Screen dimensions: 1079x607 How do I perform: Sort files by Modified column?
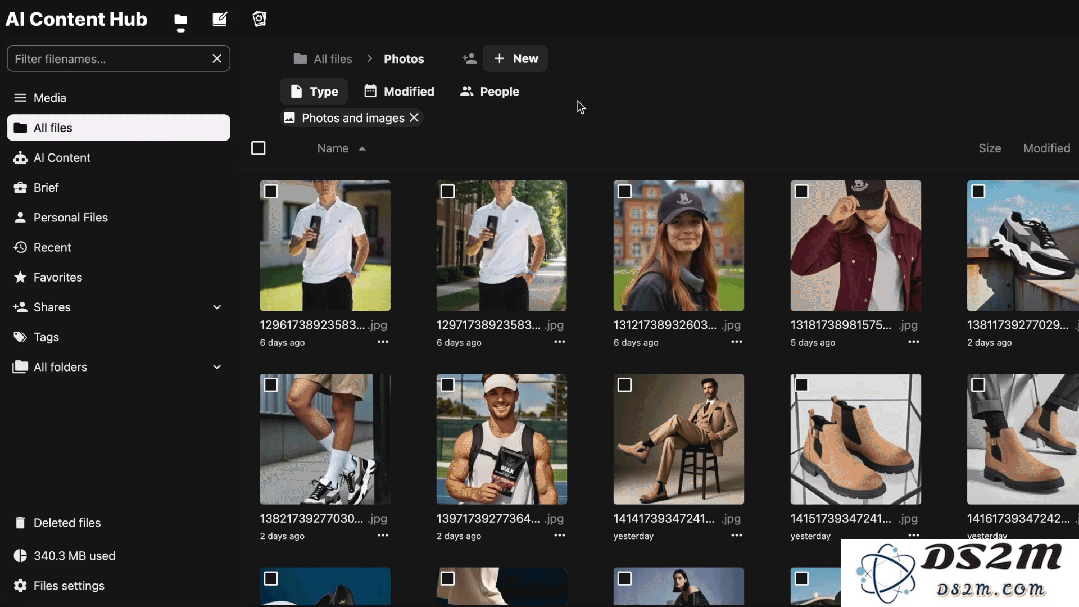pos(1046,148)
